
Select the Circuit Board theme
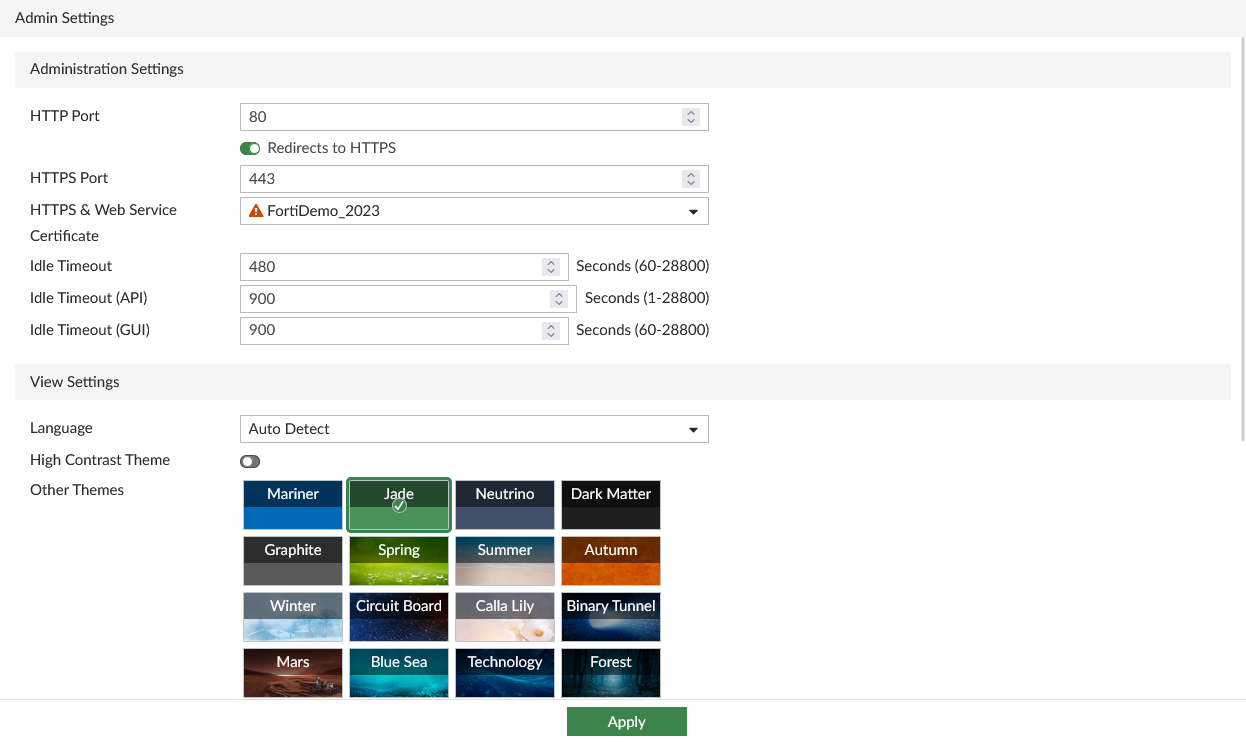tap(399, 616)
